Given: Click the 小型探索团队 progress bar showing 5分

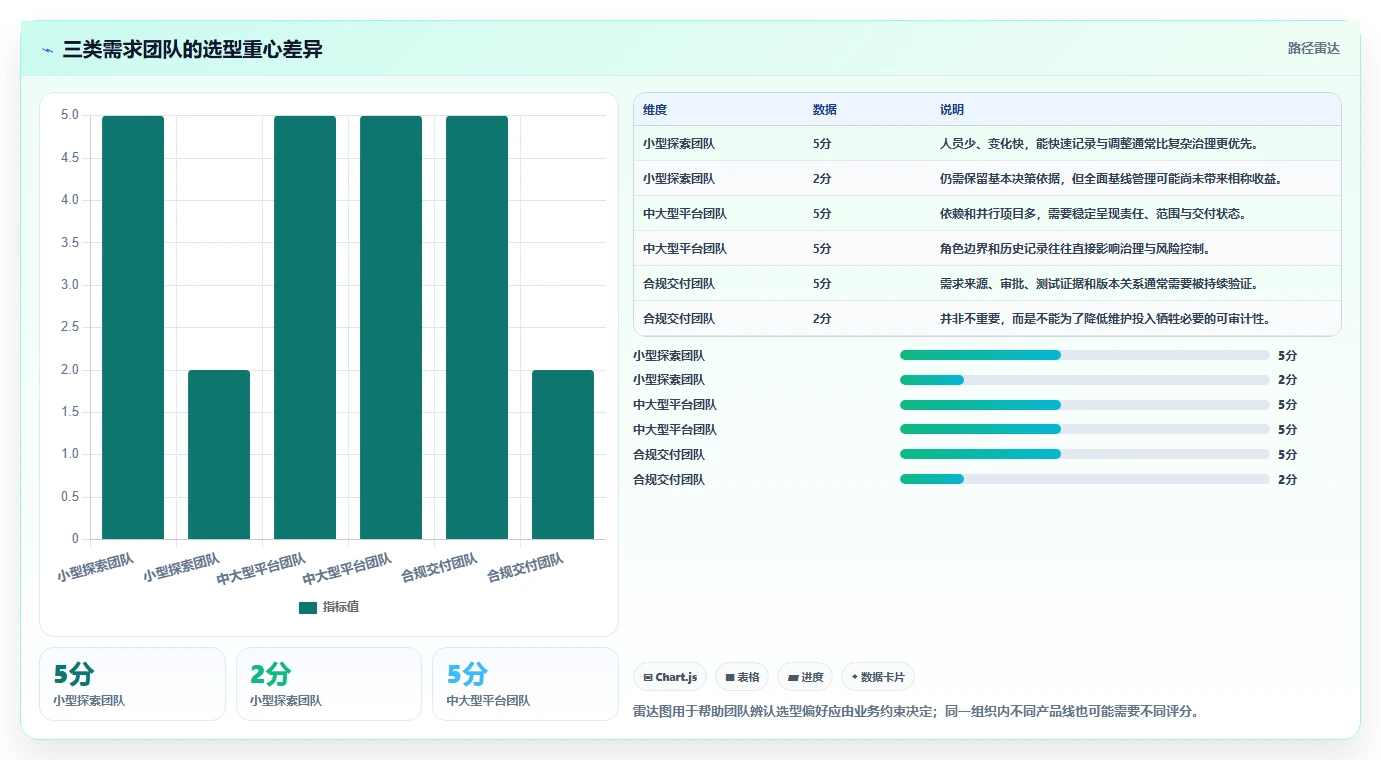Looking at the screenshot, I should (x=1085, y=355).
